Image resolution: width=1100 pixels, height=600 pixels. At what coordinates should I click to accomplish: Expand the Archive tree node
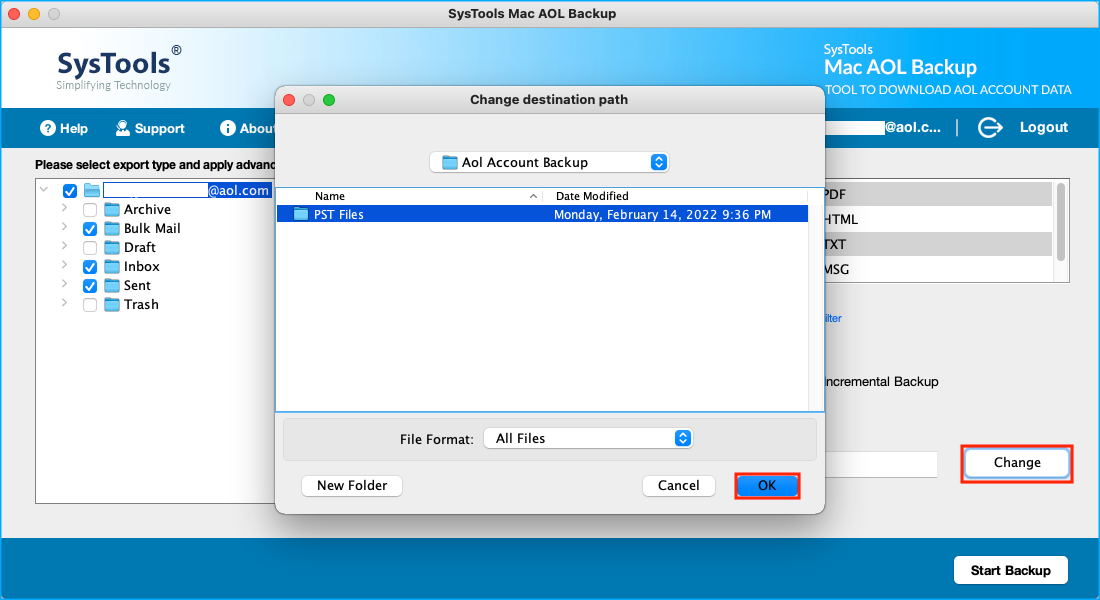coord(65,208)
